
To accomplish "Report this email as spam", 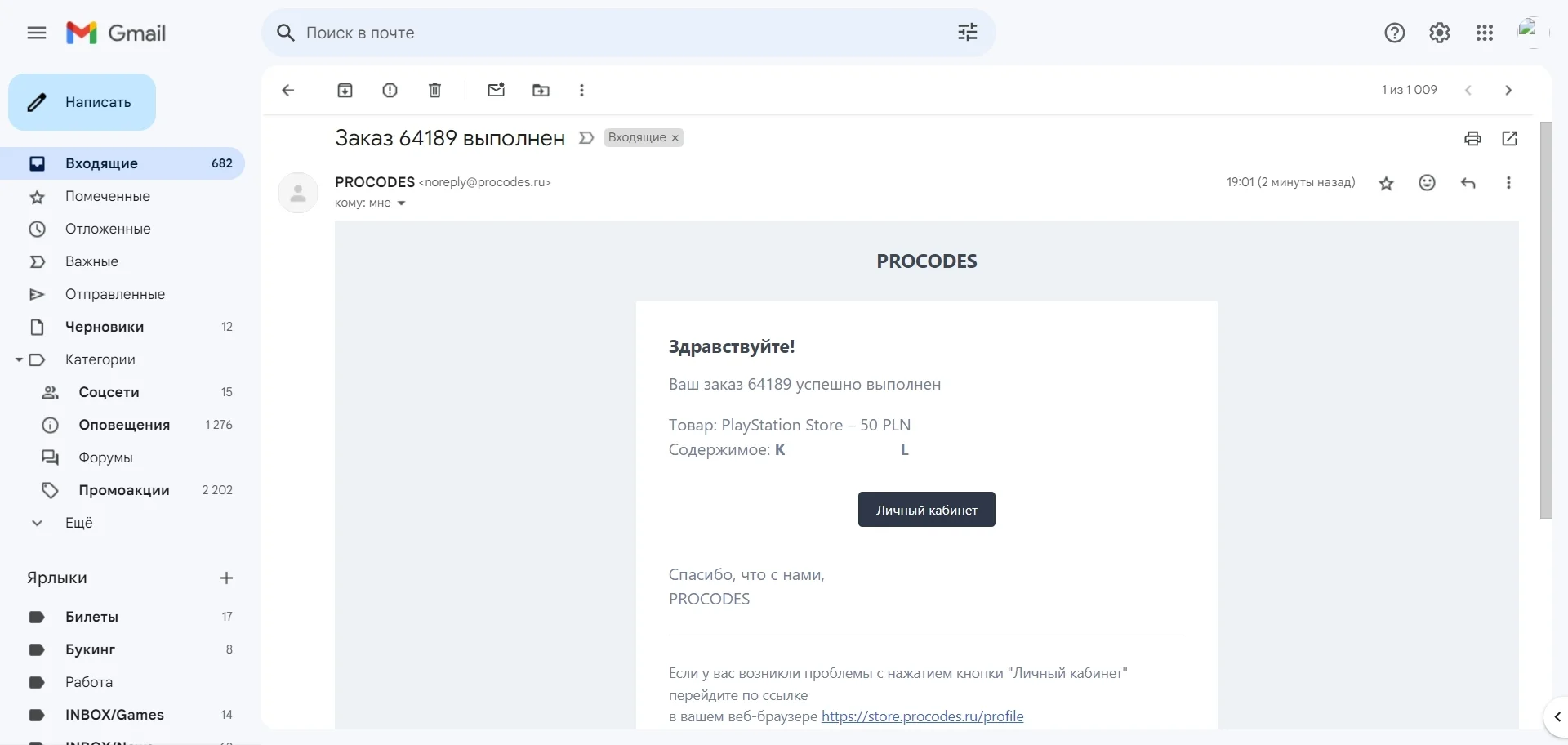I will pyautogui.click(x=390, y=91).
